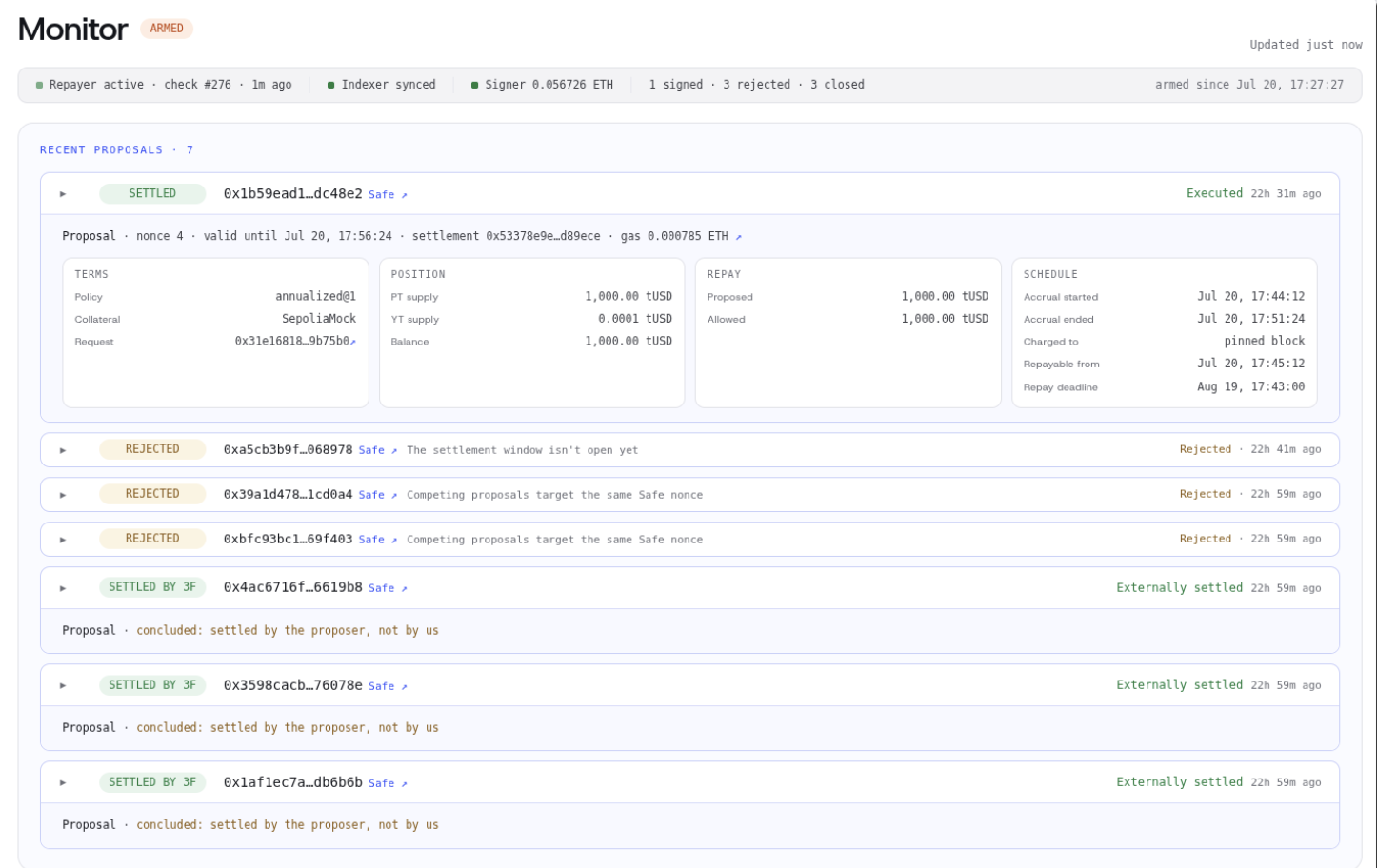The width and height of the screenshot is (1377, 868).
Task: Open the Safe link for 0xbfc93bc1…69f403
Action: click(x=378, y=540)
